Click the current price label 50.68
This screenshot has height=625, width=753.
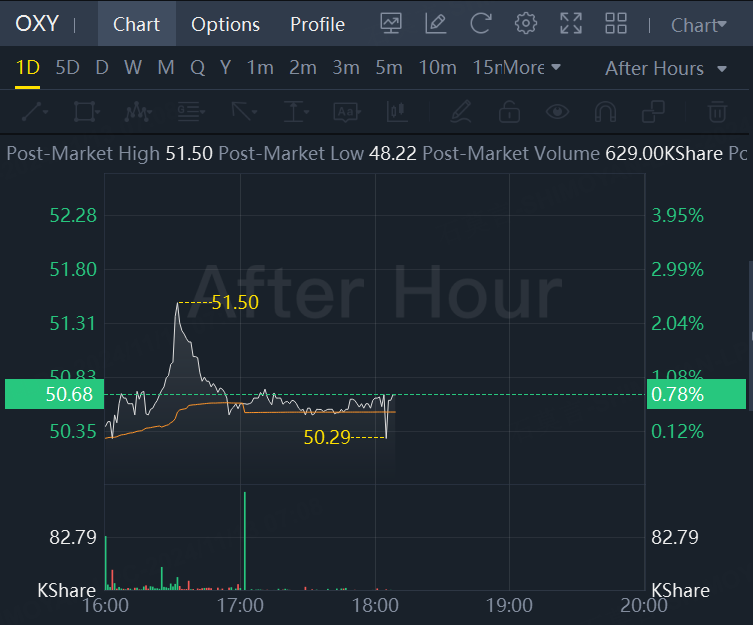54,394
